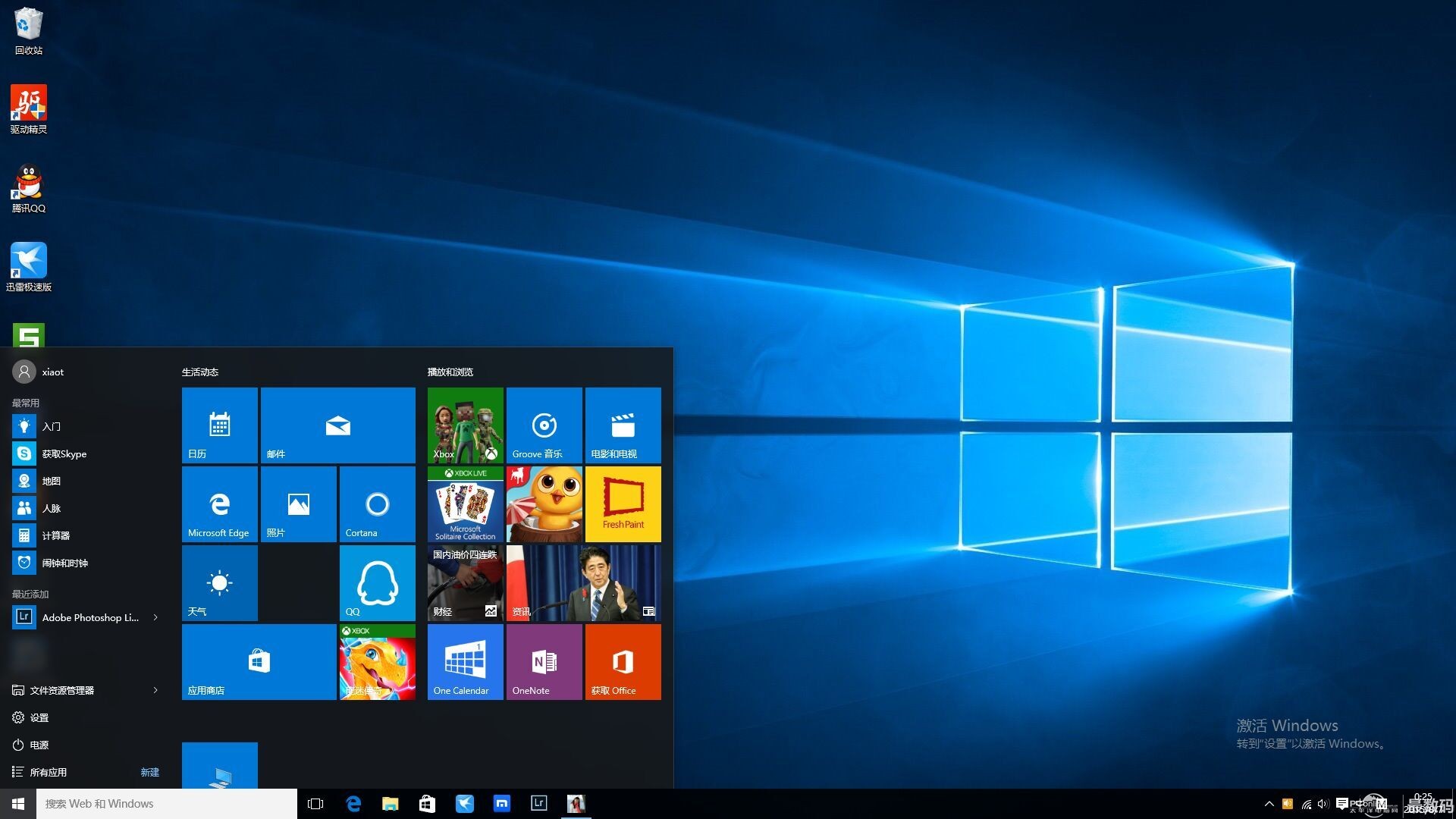The width and height of the screenshot is (1456, 819).
Task: Open the News (资讯) live tile
Action: tap(583, 583)
